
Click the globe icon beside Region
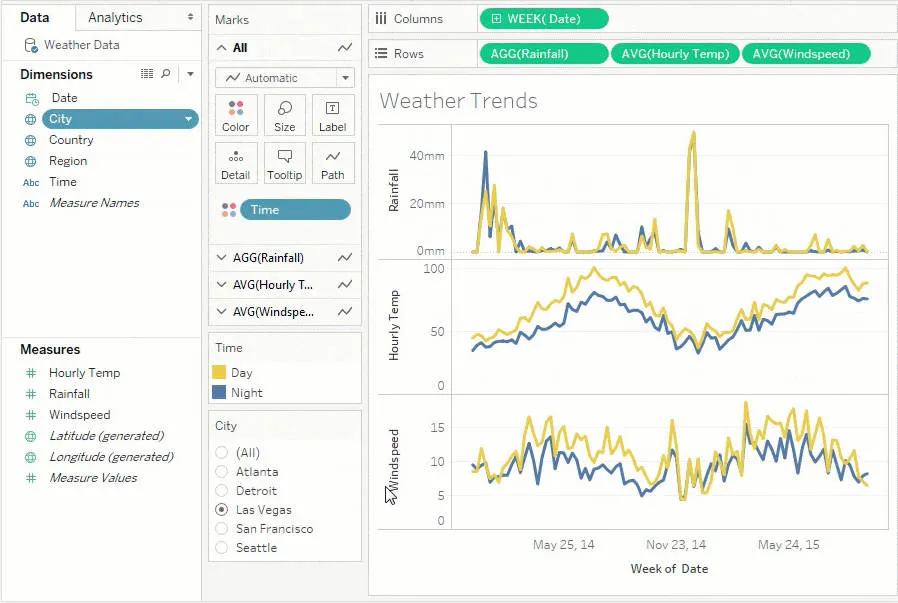[30, 161]
